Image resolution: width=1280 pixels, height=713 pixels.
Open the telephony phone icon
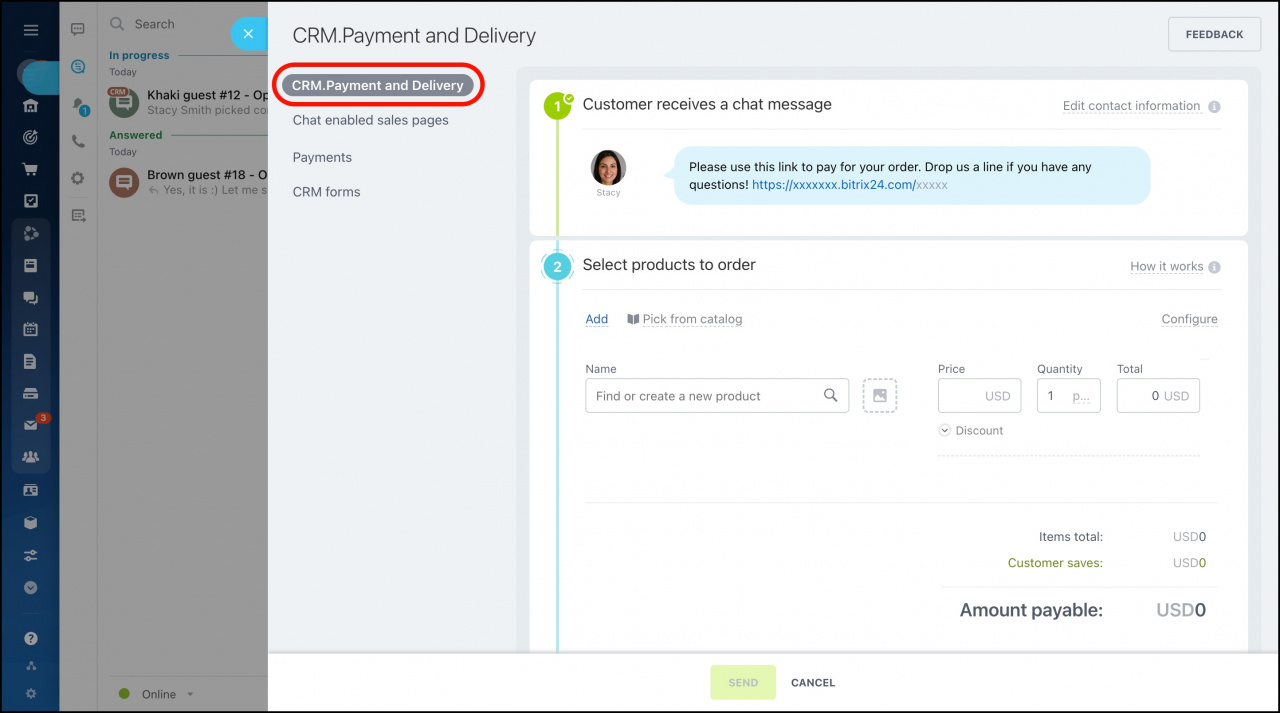78,142
